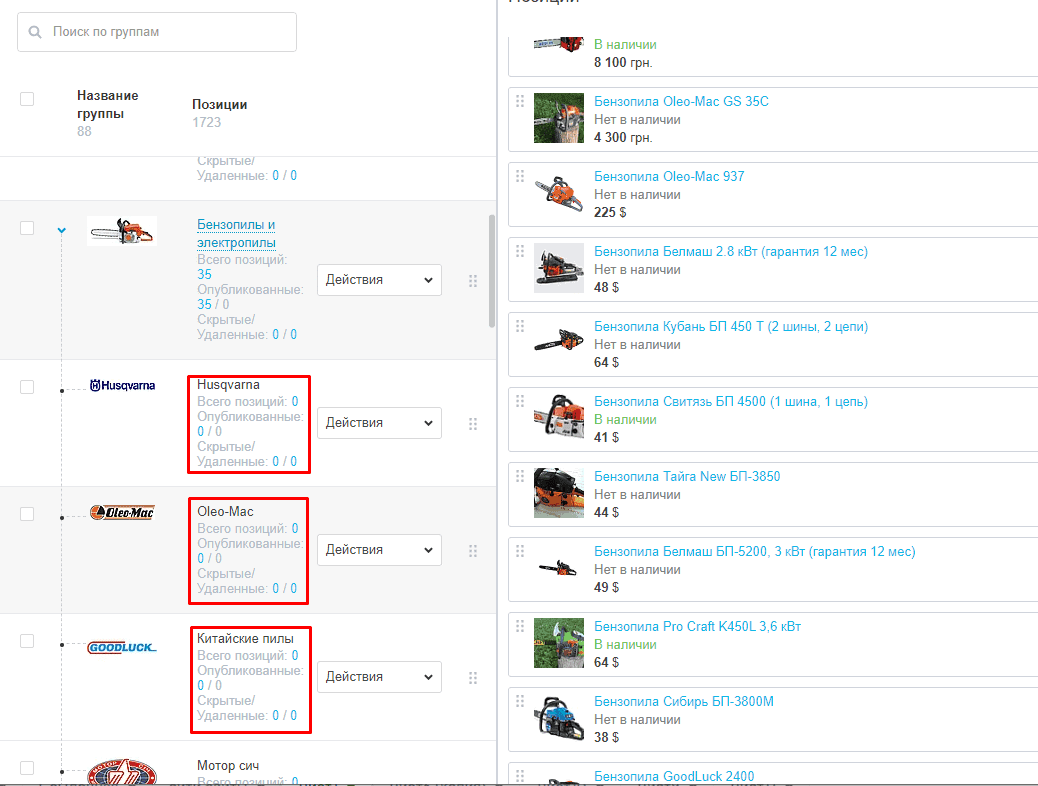Click the 225 $ price text
Viewport: 1038px width, 786px height.
pos(610,212)
